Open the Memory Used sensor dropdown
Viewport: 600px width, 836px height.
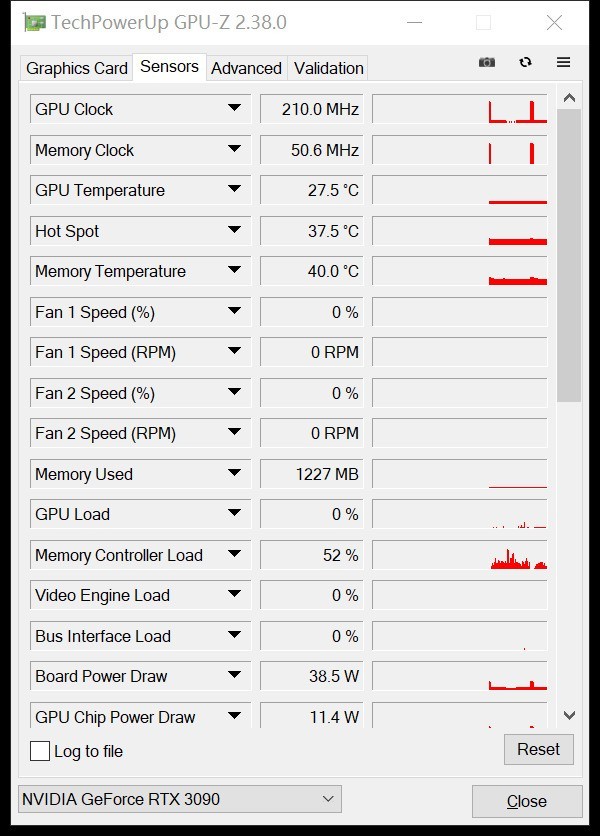237,473
